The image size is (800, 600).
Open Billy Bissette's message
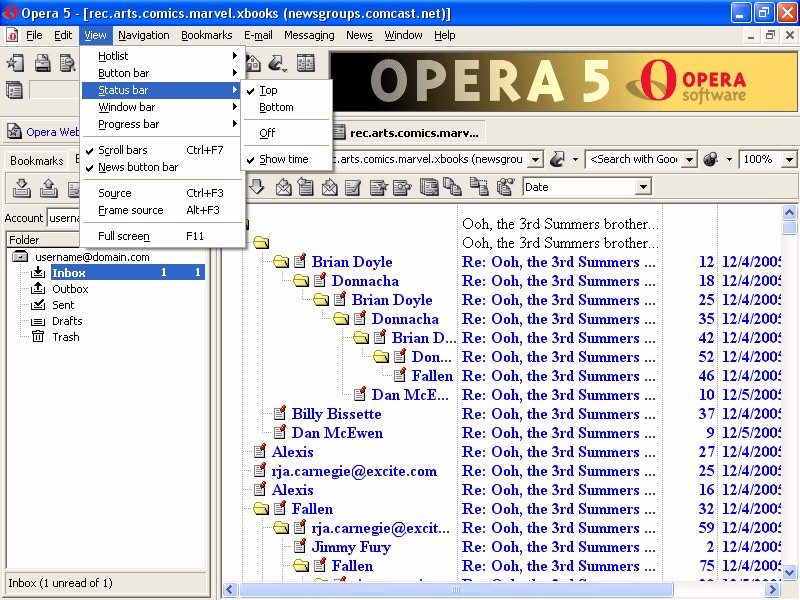coord(336,414)
